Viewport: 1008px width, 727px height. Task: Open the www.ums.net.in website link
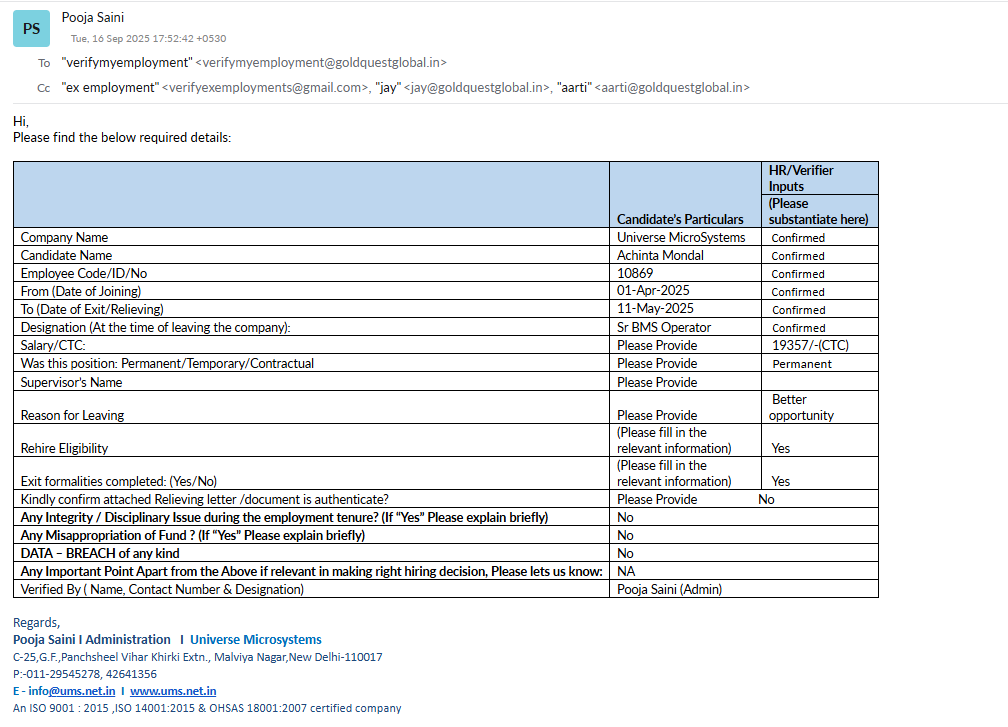coord(173,691)
